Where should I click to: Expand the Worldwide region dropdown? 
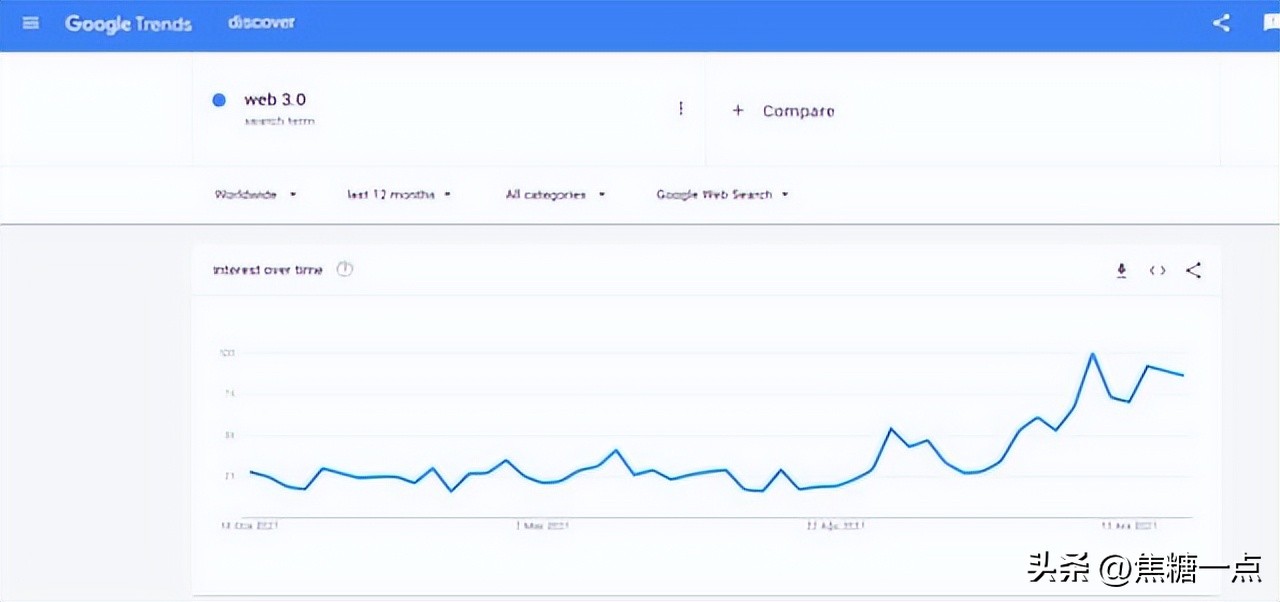coord(256,194)
